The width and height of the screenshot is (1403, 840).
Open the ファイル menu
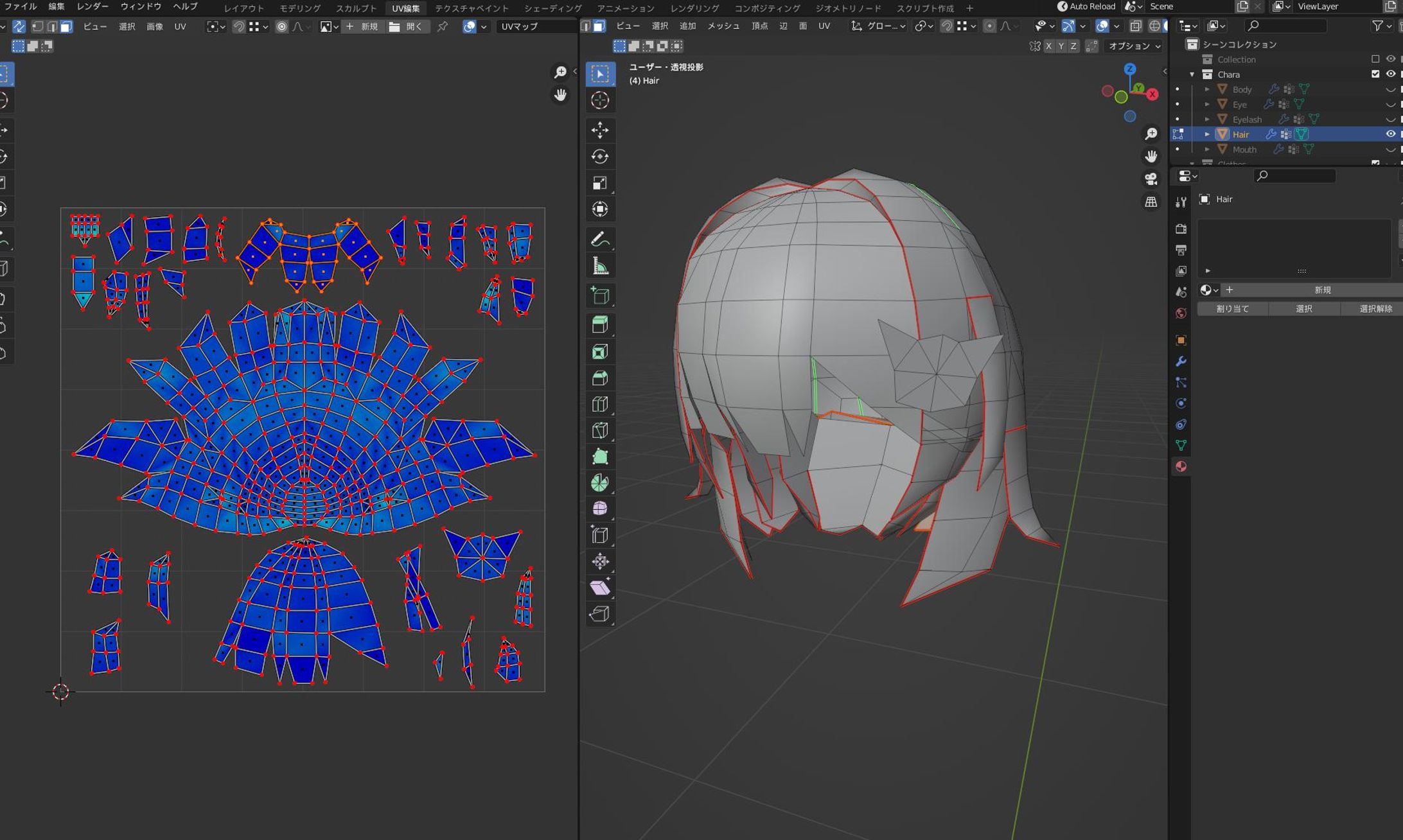pos(21,6)
